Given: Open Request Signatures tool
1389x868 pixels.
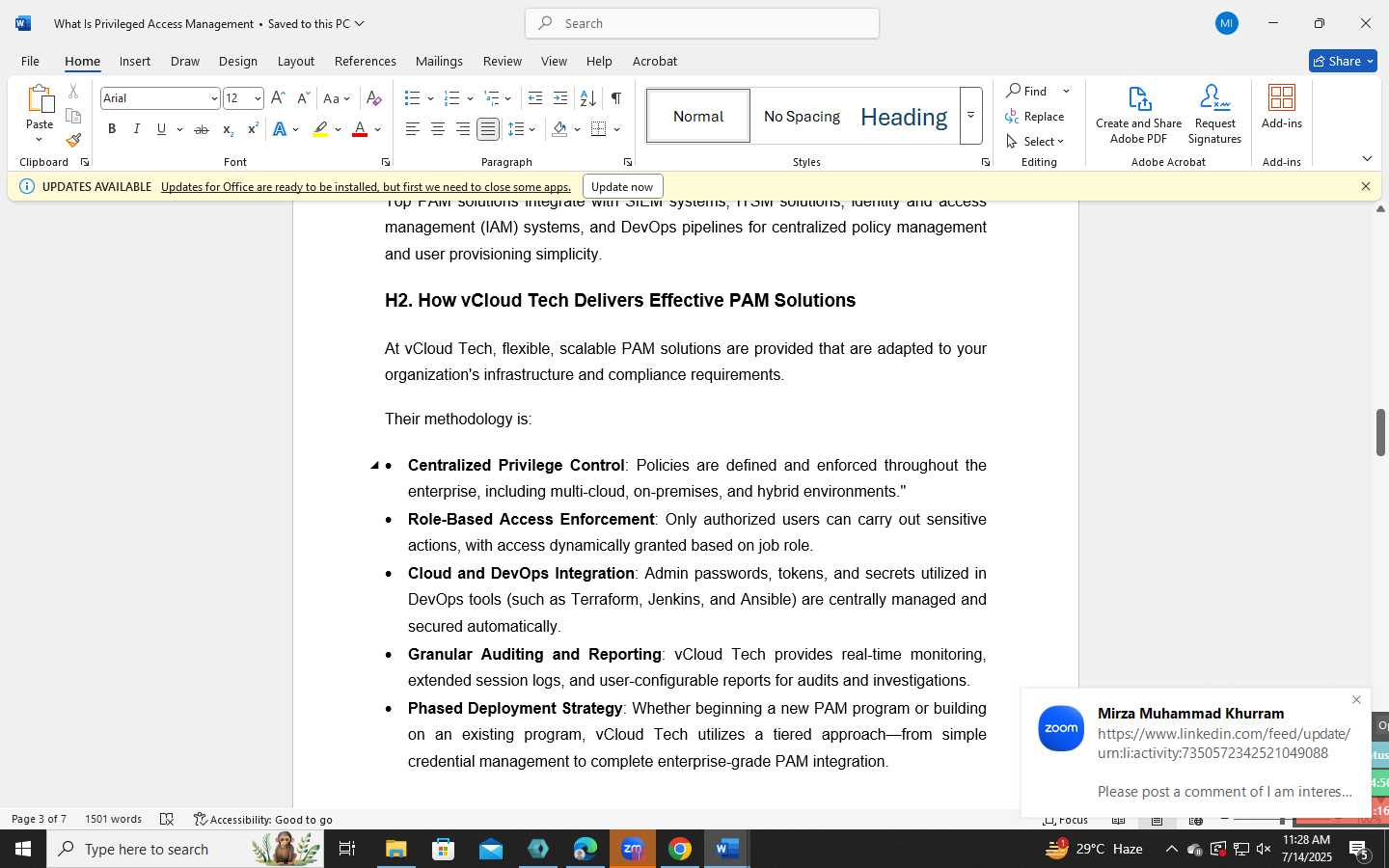Looking at the screenshot, I should point(1214,115).
